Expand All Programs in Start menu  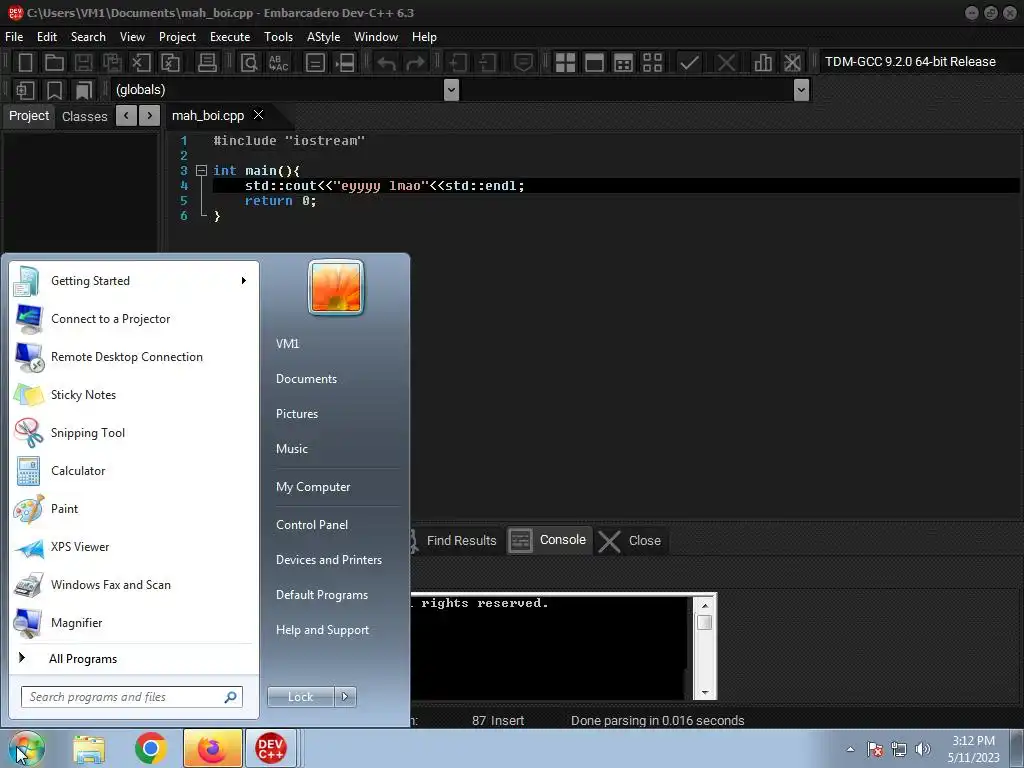pos(83,659)
